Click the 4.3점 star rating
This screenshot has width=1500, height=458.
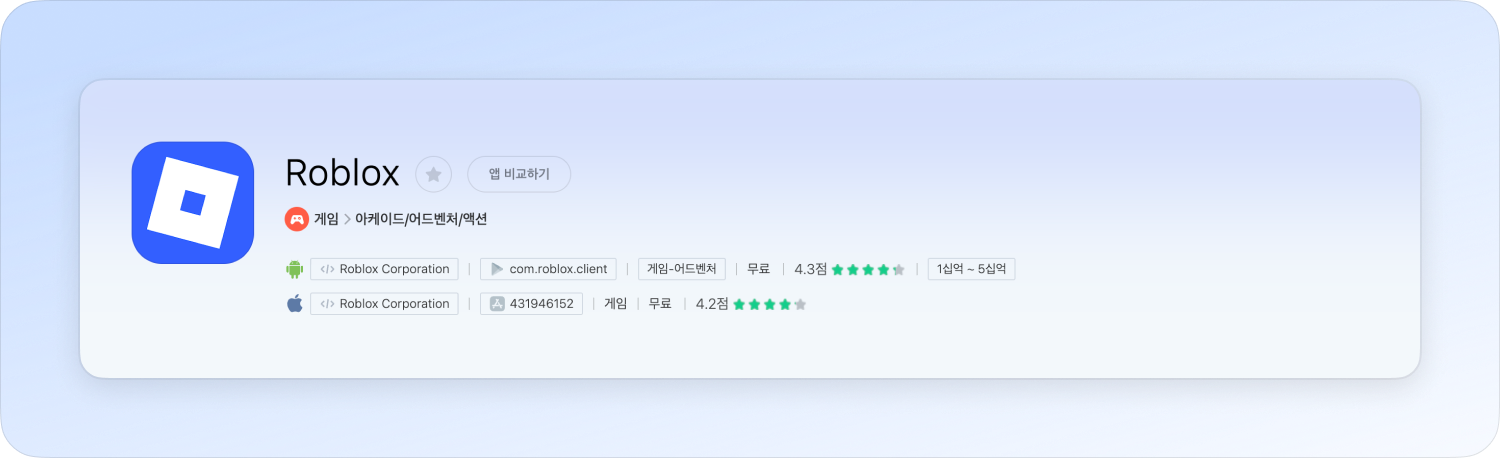click(x=849, y=269)
